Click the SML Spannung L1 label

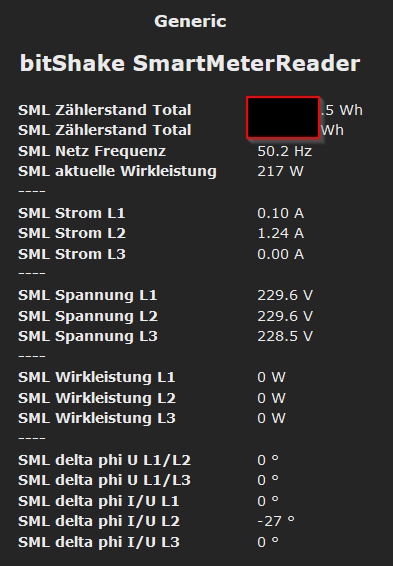click(x=88, y=295)
